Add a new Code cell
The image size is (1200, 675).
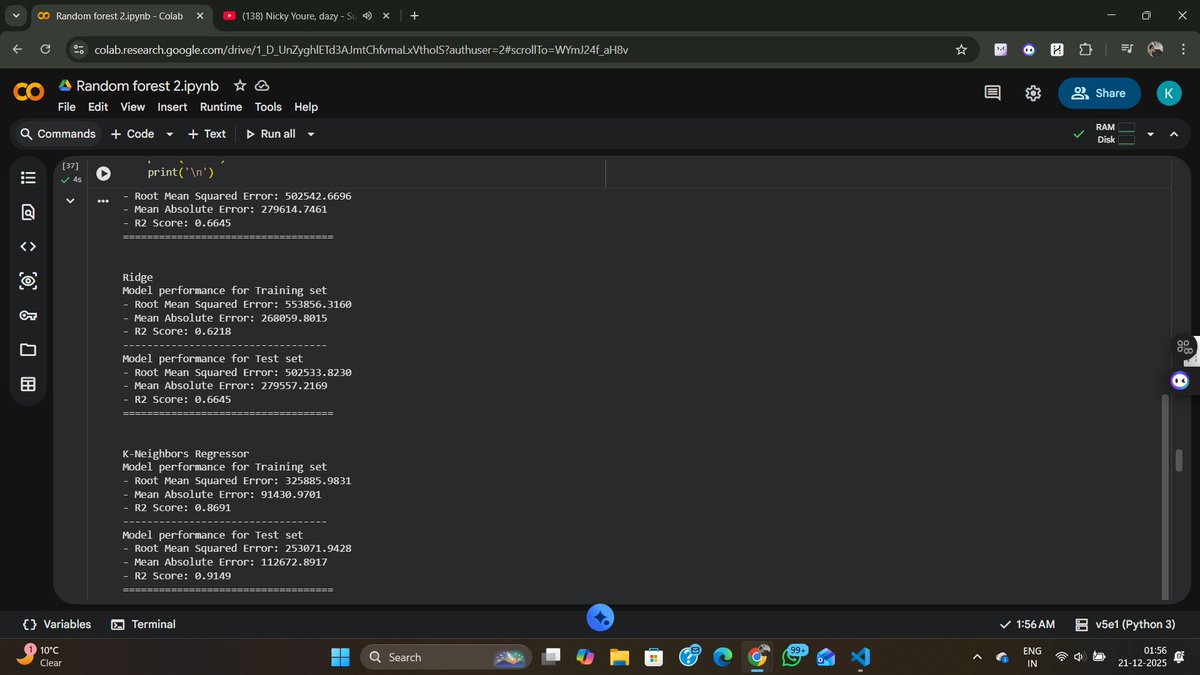[132, 134]
